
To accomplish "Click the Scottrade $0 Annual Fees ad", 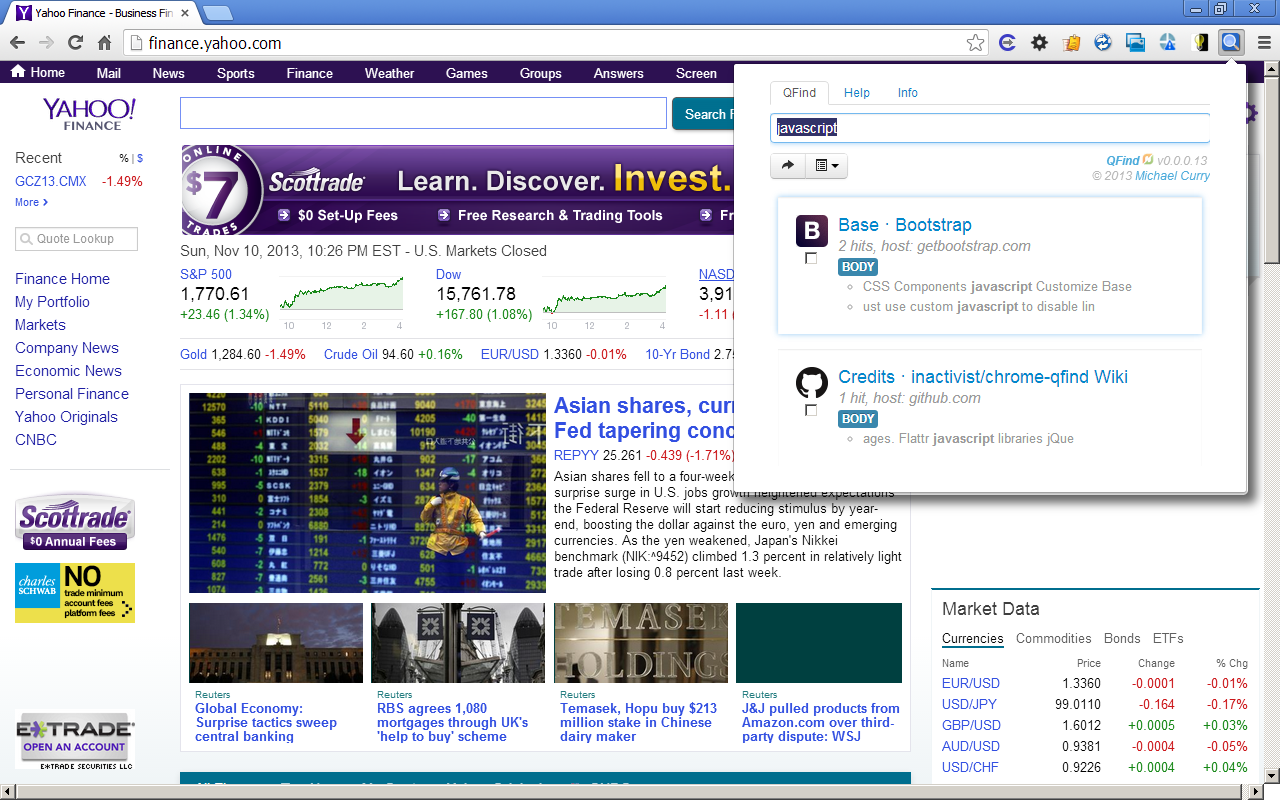I will pyautogui.click(x=75, y=522).
